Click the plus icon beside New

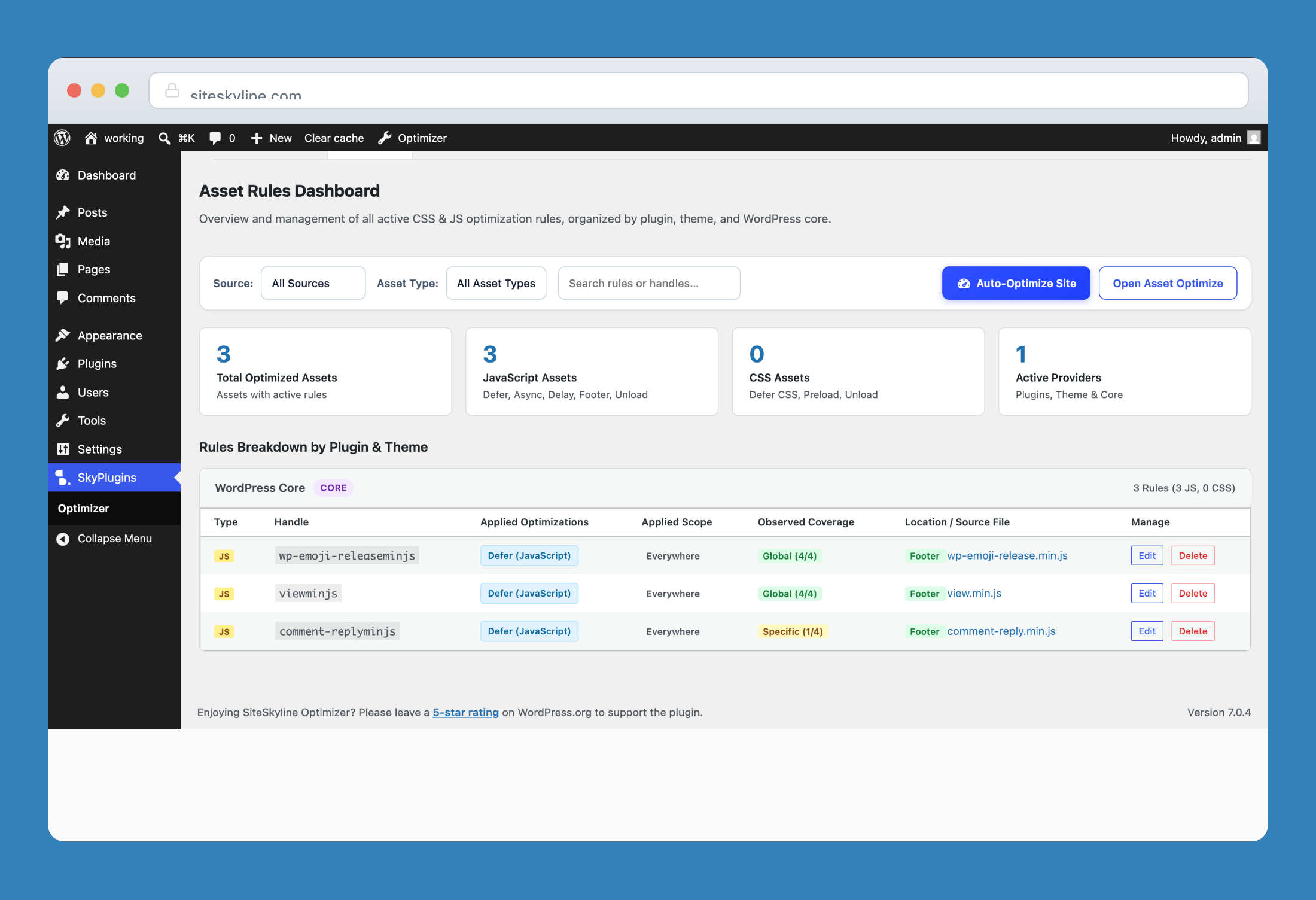click(x=257, y=138)
